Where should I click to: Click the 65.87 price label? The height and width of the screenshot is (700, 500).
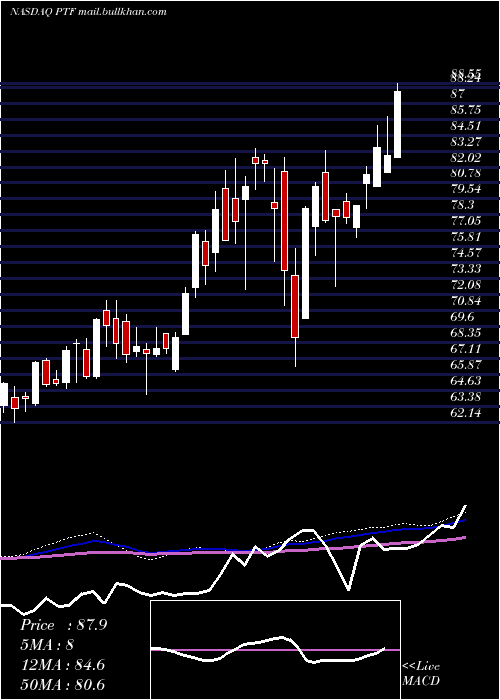(466, 365)
